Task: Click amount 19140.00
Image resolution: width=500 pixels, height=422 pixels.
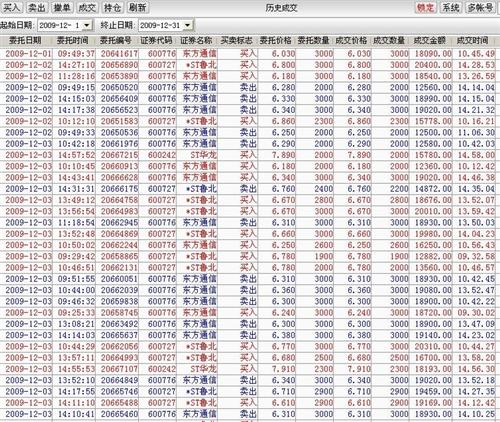Action: pyautogui.click(x=433, y=335)
